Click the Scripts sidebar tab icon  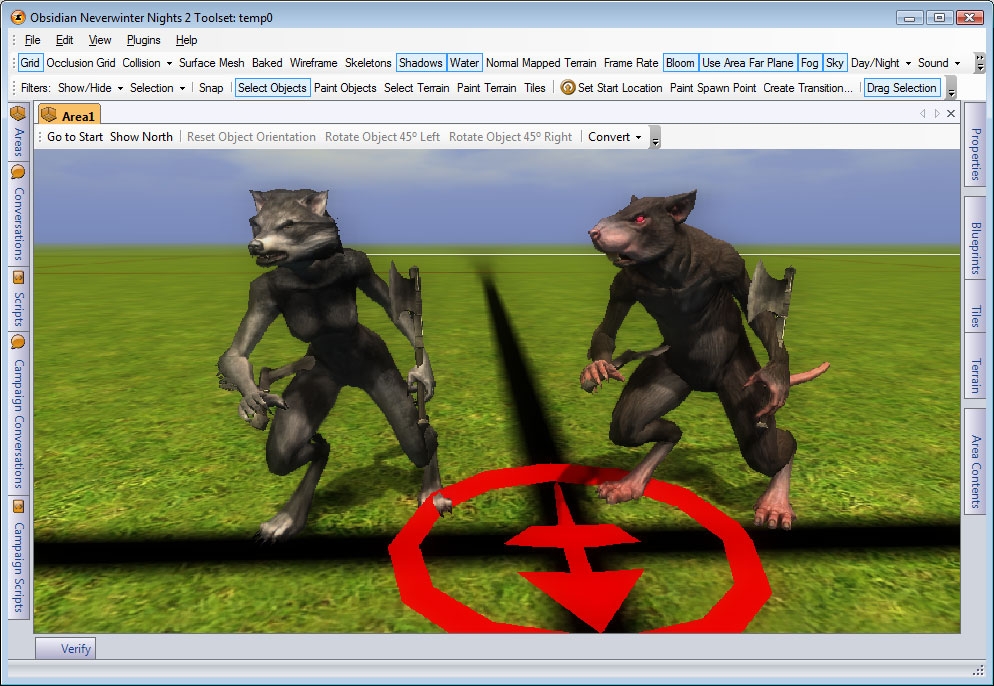[x=18, y=277]
